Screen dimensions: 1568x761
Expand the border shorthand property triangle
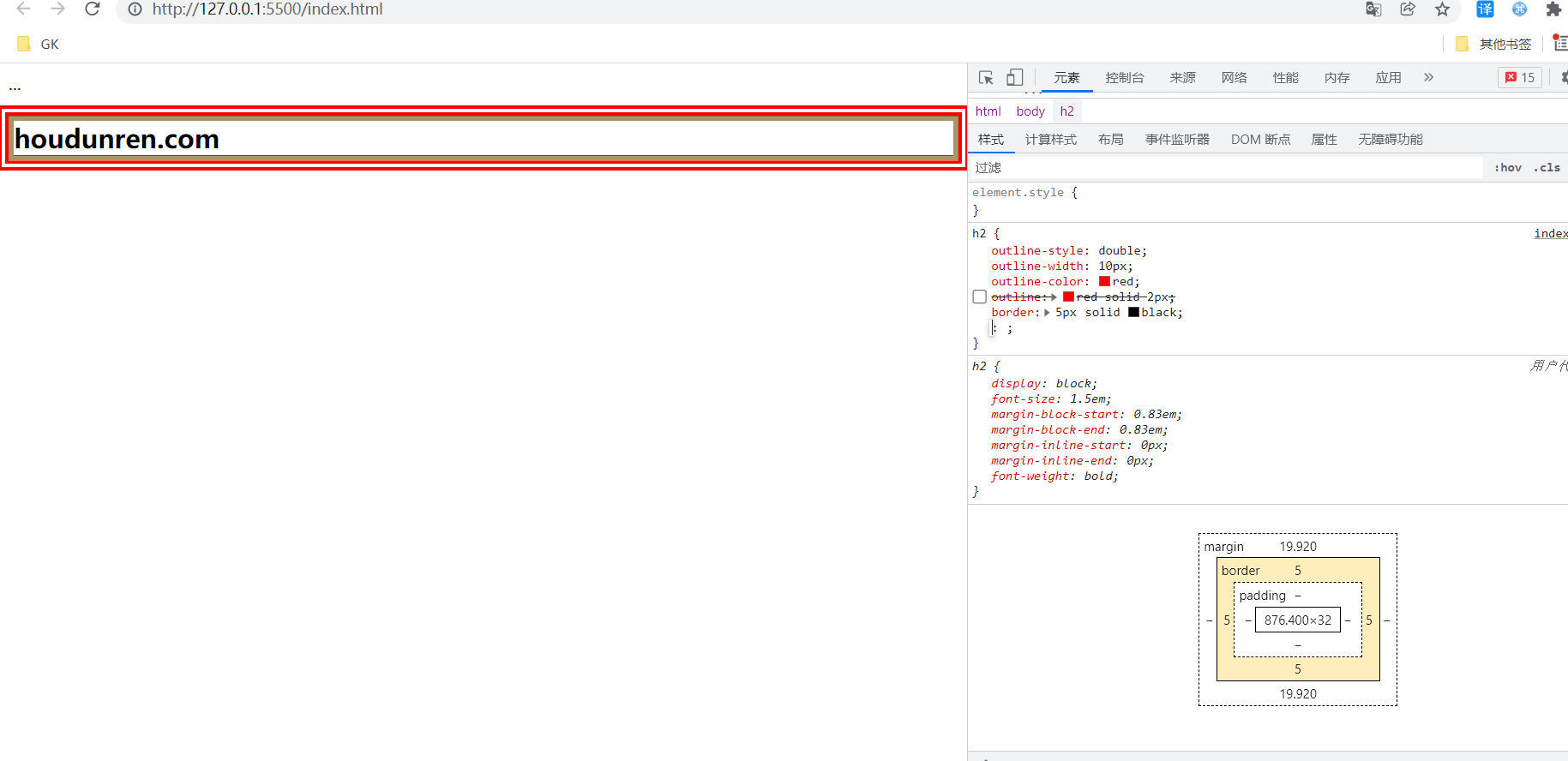(x=1047, y=313)
